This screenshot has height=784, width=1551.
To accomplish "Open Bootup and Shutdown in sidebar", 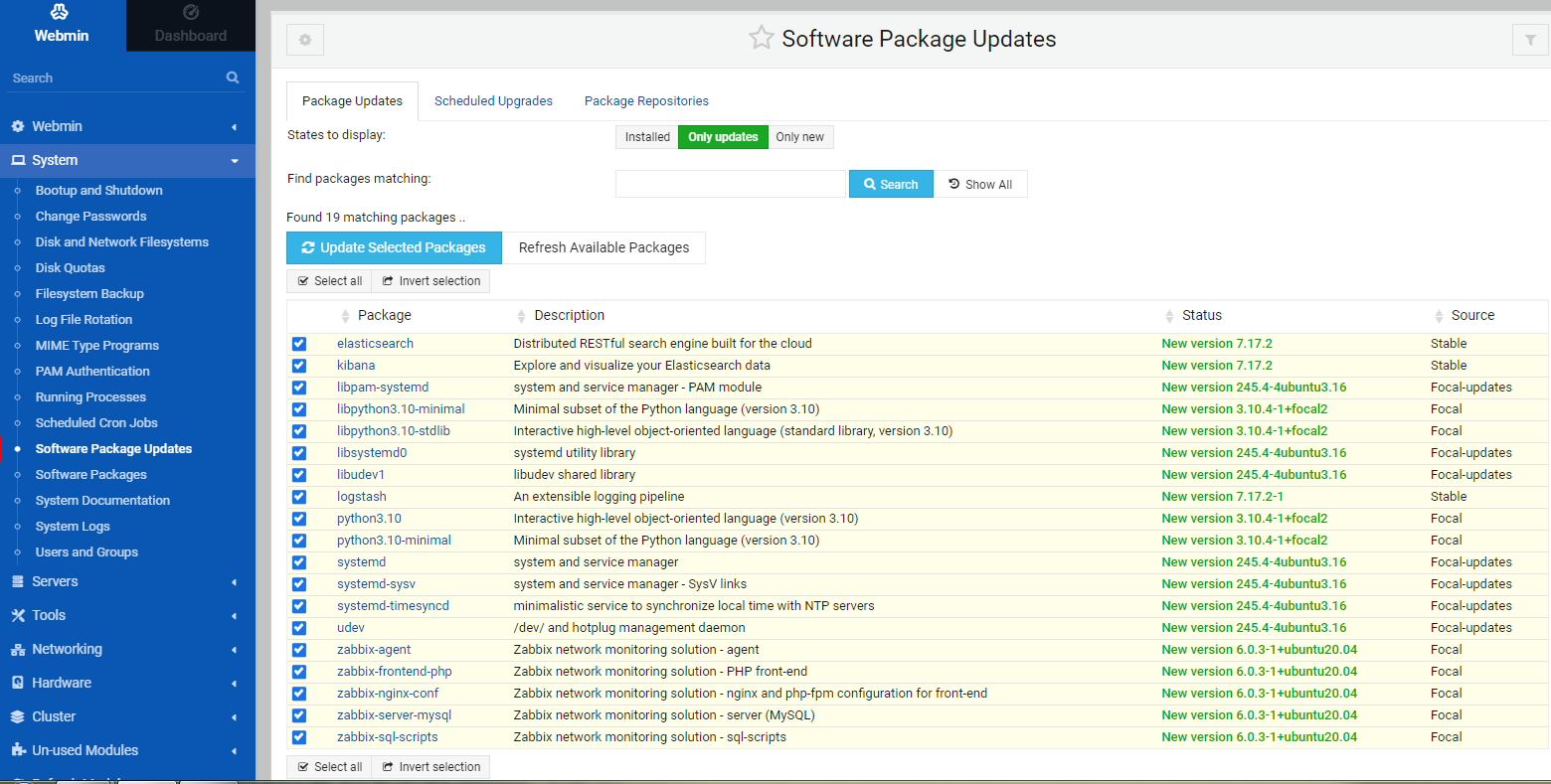I will 98,190.
